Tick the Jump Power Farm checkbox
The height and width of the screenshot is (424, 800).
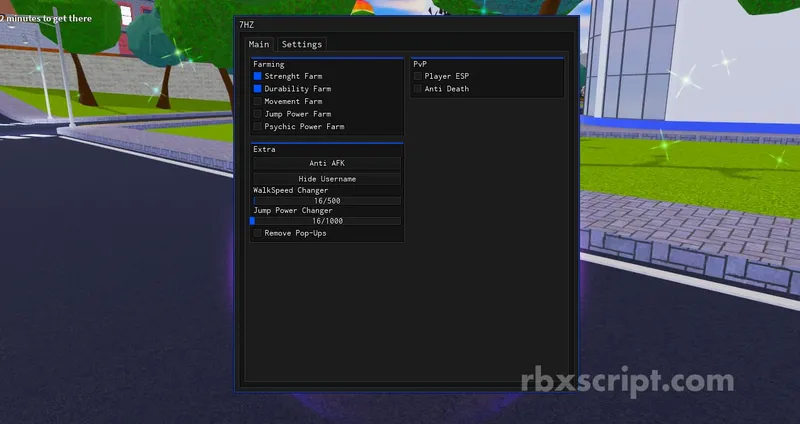(258, 114)
